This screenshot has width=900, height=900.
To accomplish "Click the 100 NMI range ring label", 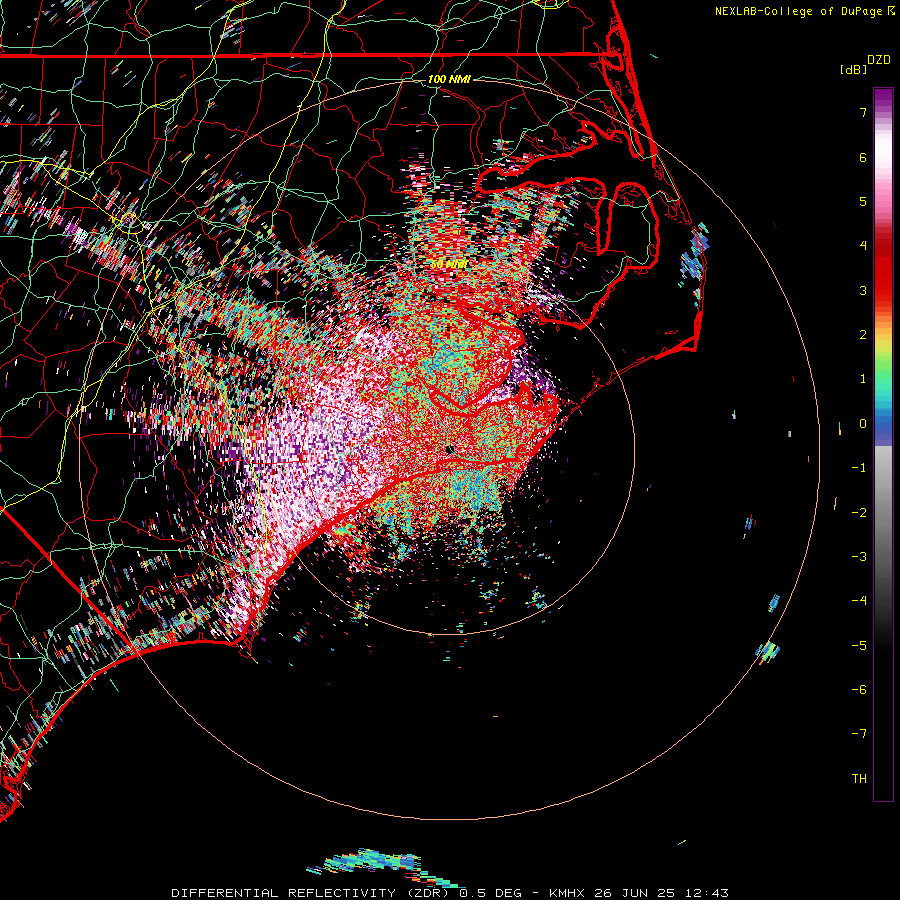I will [449, 79].
